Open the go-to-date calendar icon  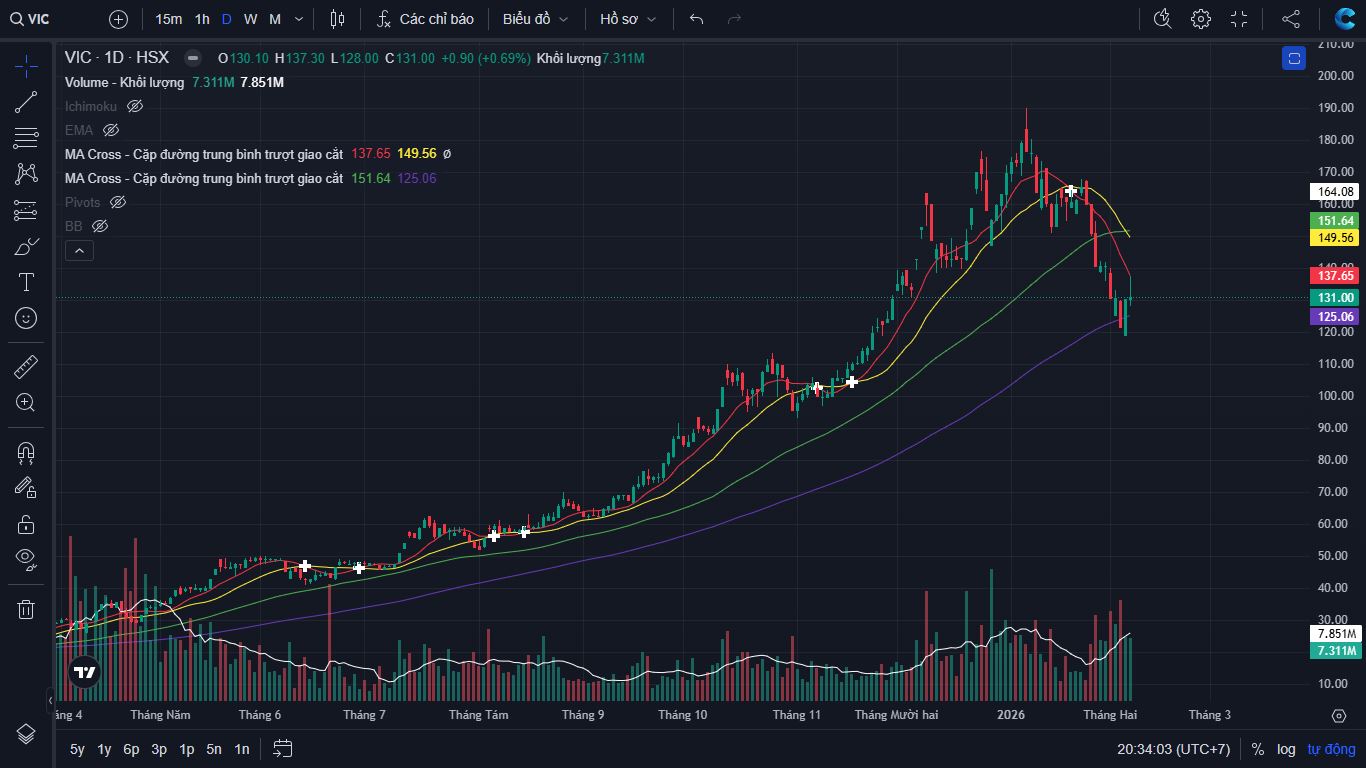pos(283,749)
